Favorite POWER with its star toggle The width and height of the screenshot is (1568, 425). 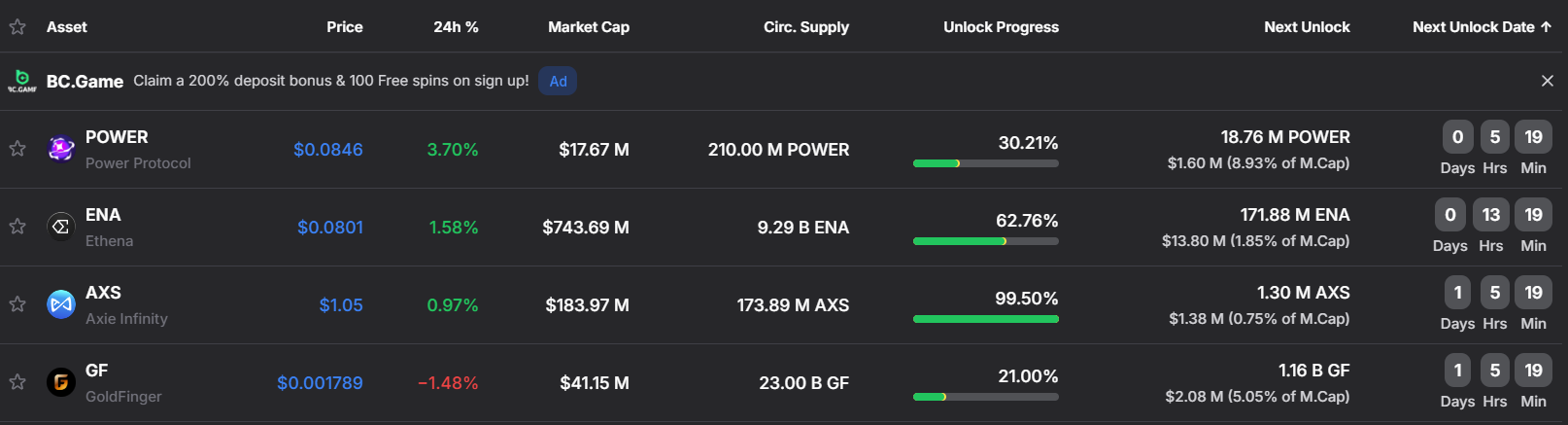tap(17, 149)
